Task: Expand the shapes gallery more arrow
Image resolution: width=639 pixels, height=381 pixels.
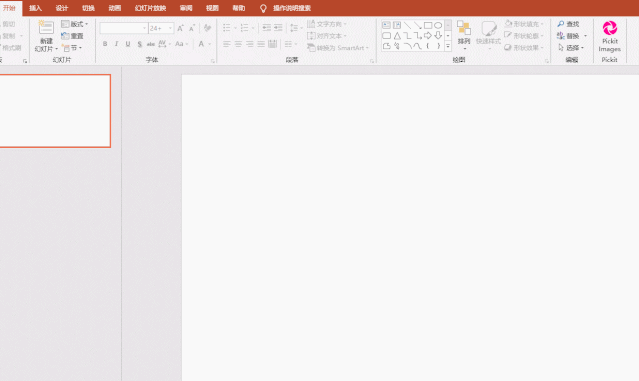Action: 448,46
